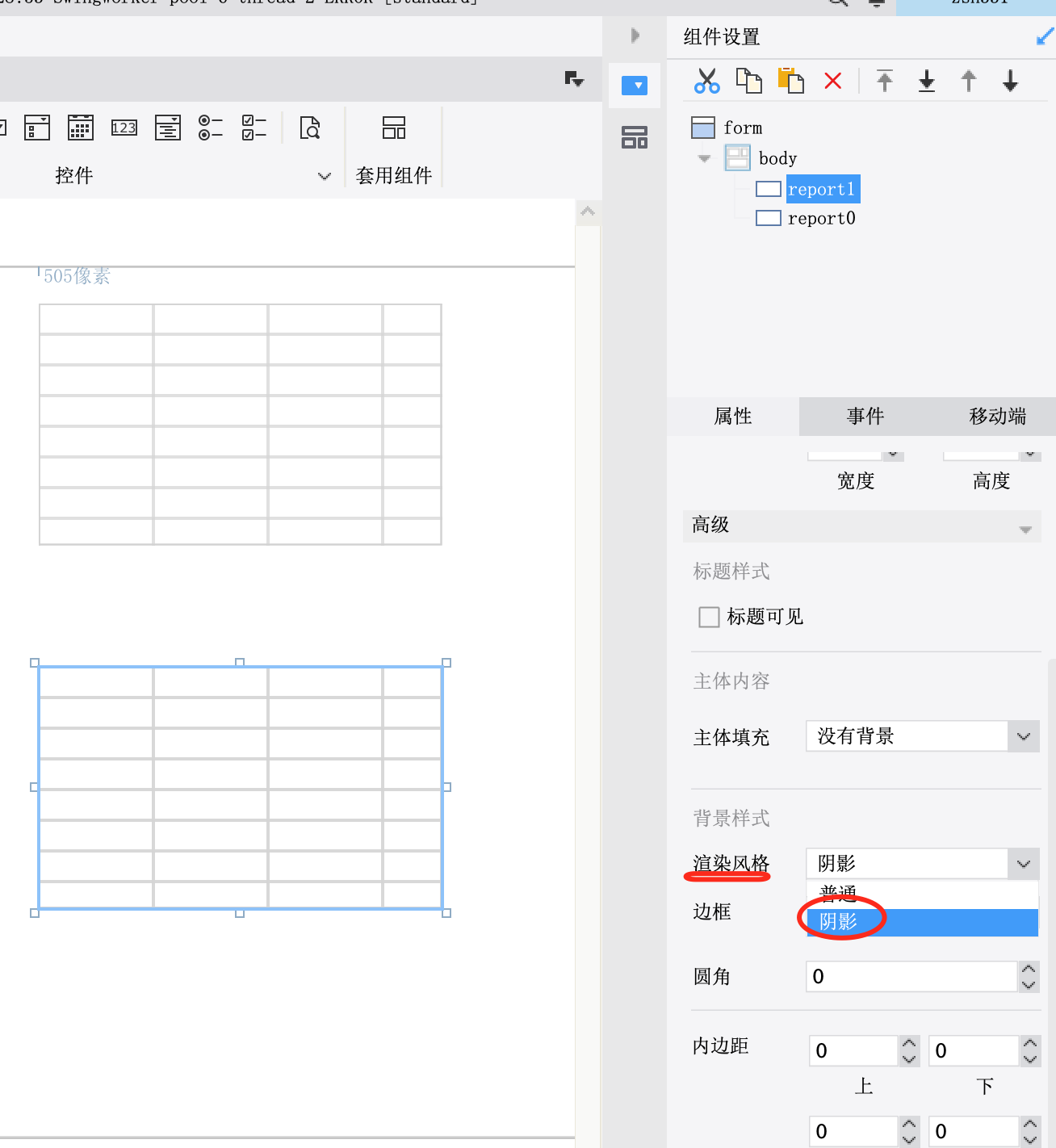Image resolution: width=1056 pixels, height=1148 pixels.
Task: Select the checkbox group widget icon
Action: click(254, 128)
